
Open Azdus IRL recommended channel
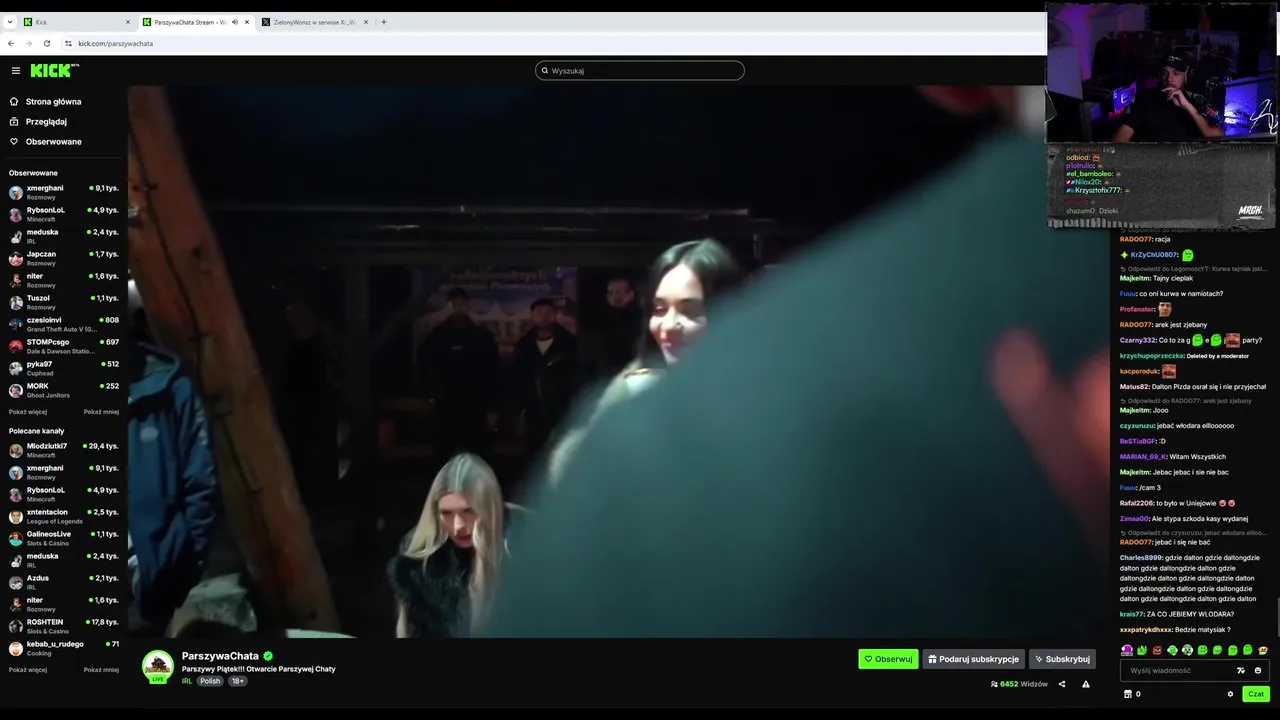pos(64,582)
